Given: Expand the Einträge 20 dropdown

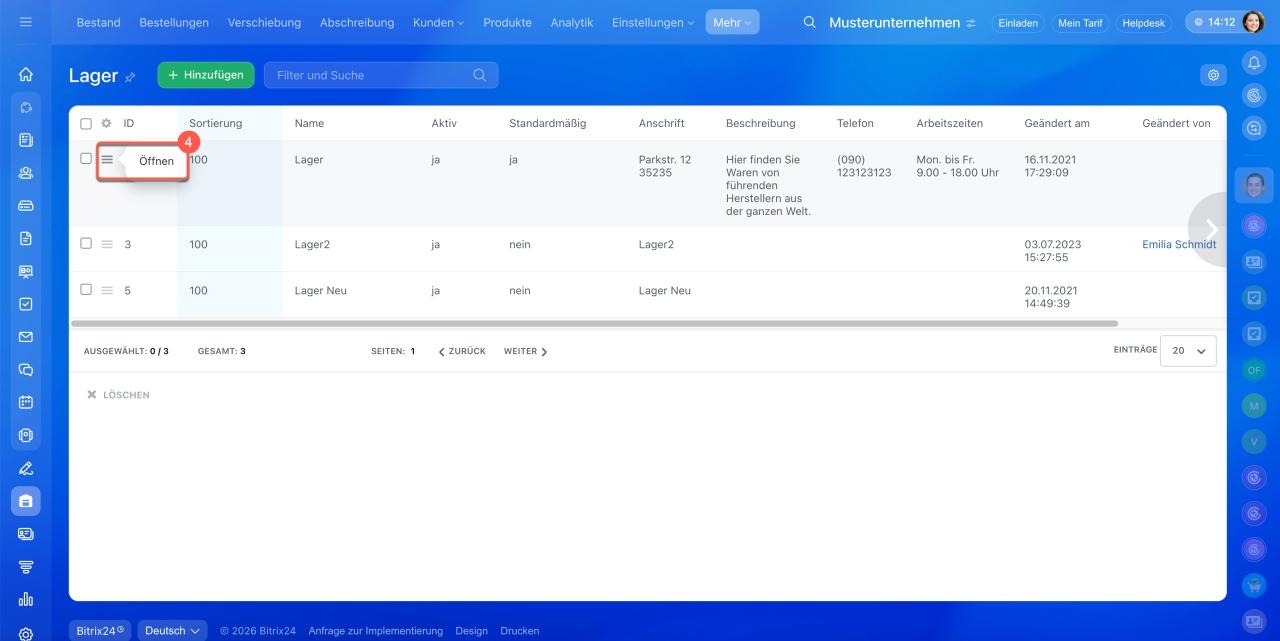Looking at the screenshot, I should pyautogui.click(x=1188, y=351).
